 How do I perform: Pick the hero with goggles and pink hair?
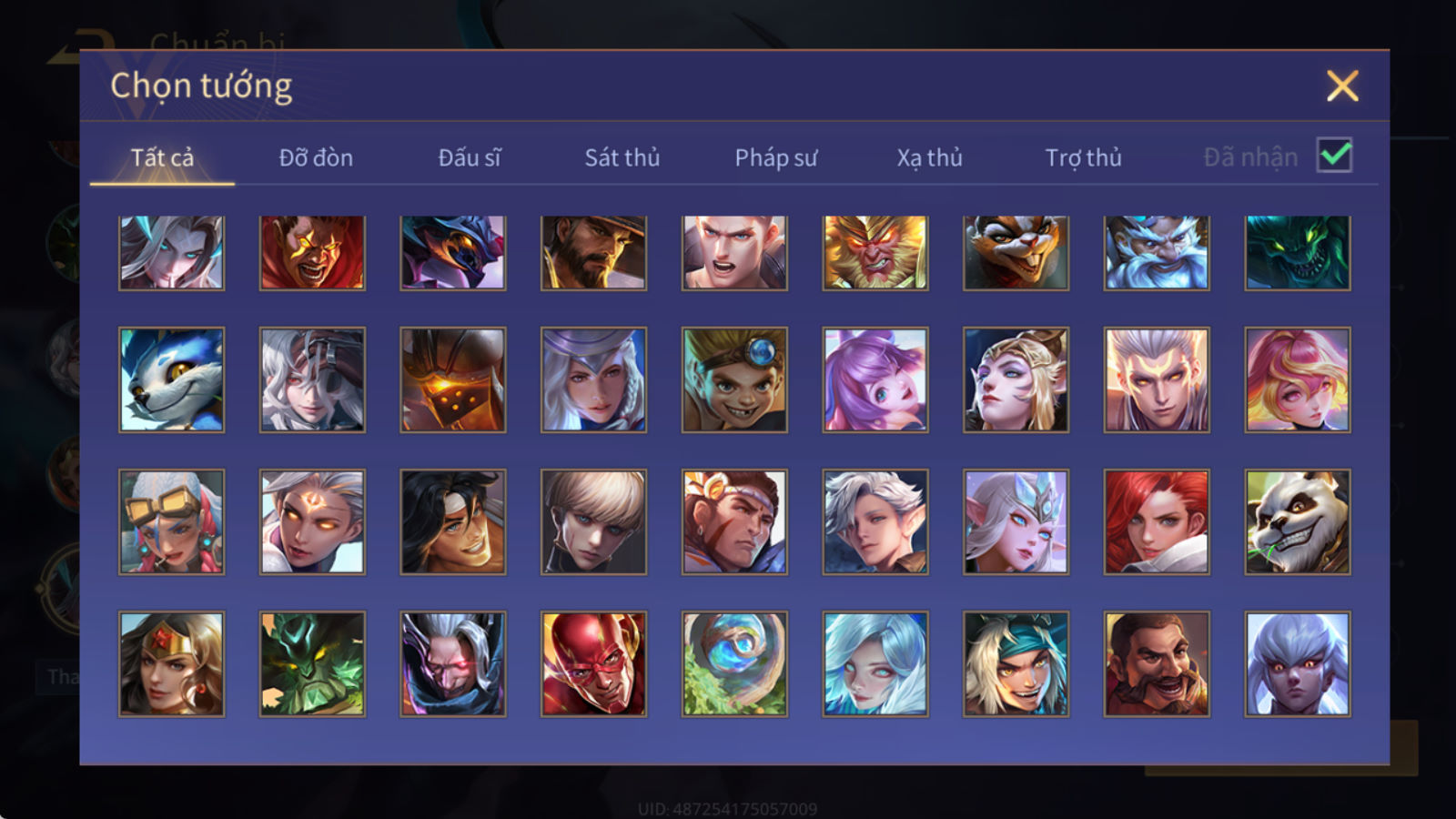[171, 521]
